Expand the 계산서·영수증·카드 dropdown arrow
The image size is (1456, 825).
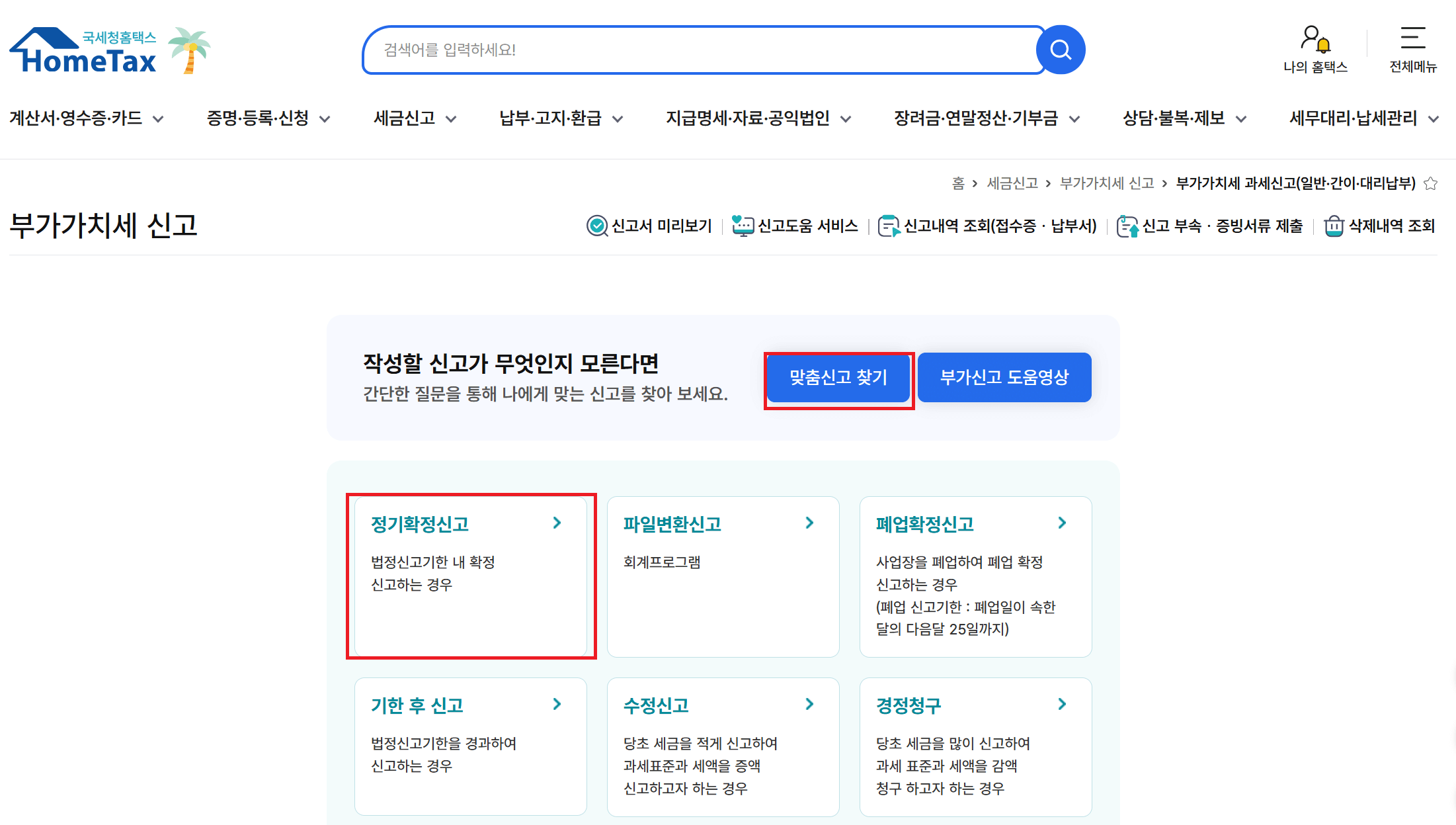(158, 120)
